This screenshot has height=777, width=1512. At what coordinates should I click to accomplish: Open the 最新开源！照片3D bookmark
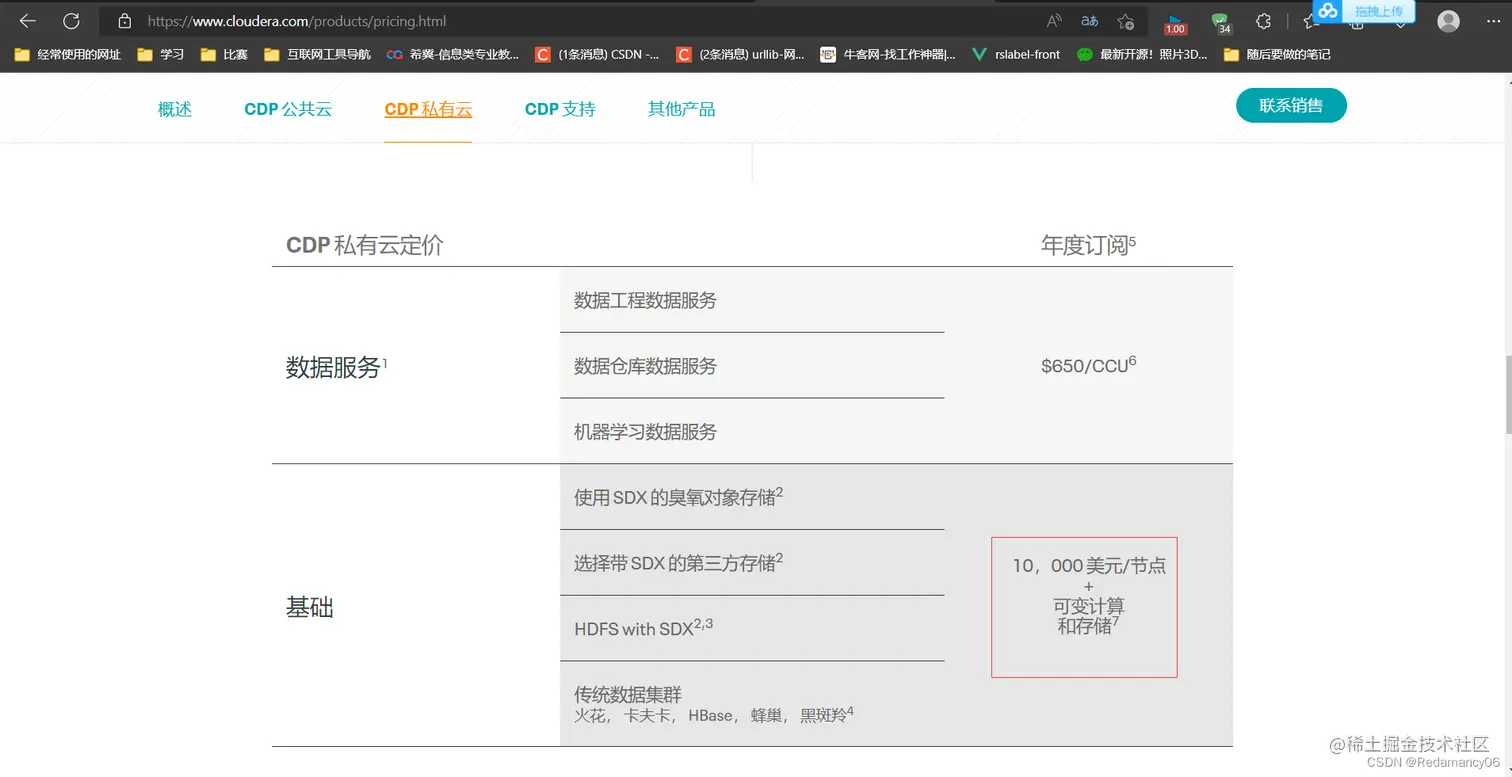tap(1142, 54)
